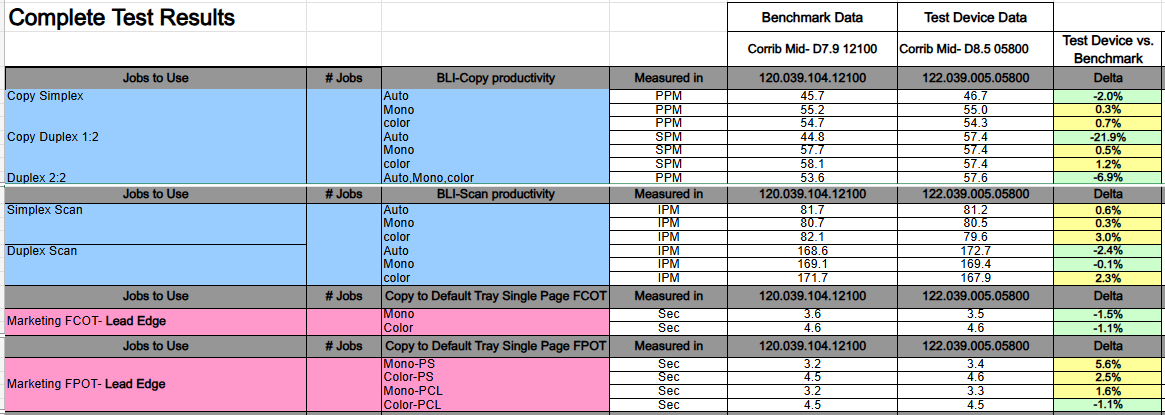Screen dimensions: 1165x415
Task: Select the 5.6% delta cell
Action: tap(1108, 365)
